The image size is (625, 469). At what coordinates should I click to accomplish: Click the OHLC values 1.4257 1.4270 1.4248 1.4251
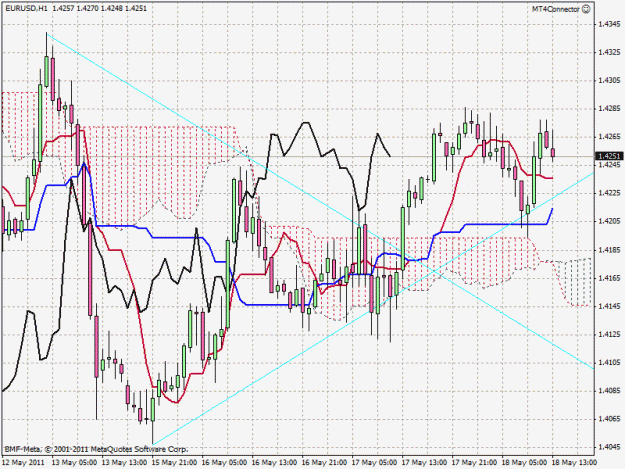(x=99, y=8)
